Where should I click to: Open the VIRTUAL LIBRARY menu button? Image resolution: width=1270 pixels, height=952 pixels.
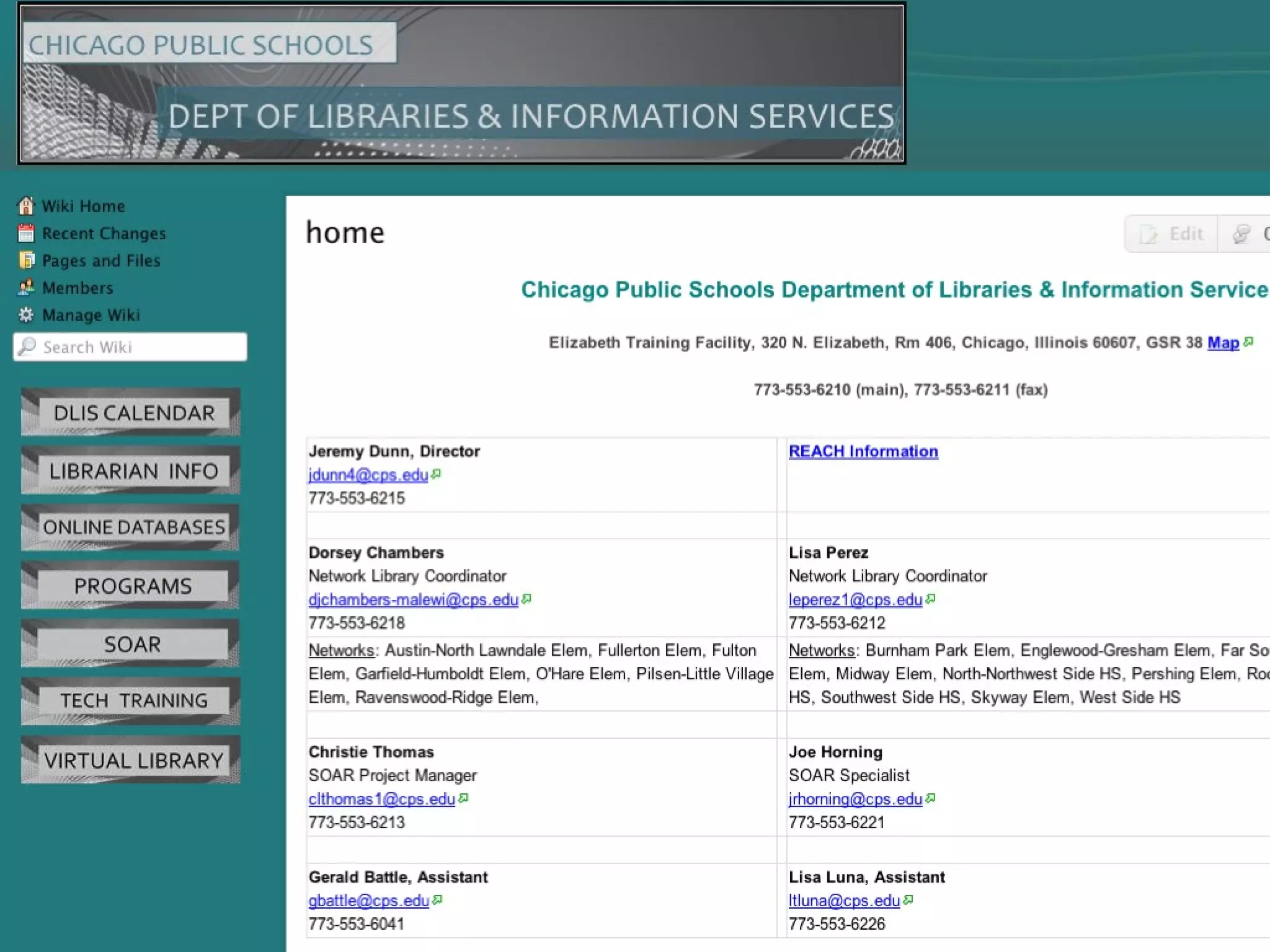[x=131, y=760]
